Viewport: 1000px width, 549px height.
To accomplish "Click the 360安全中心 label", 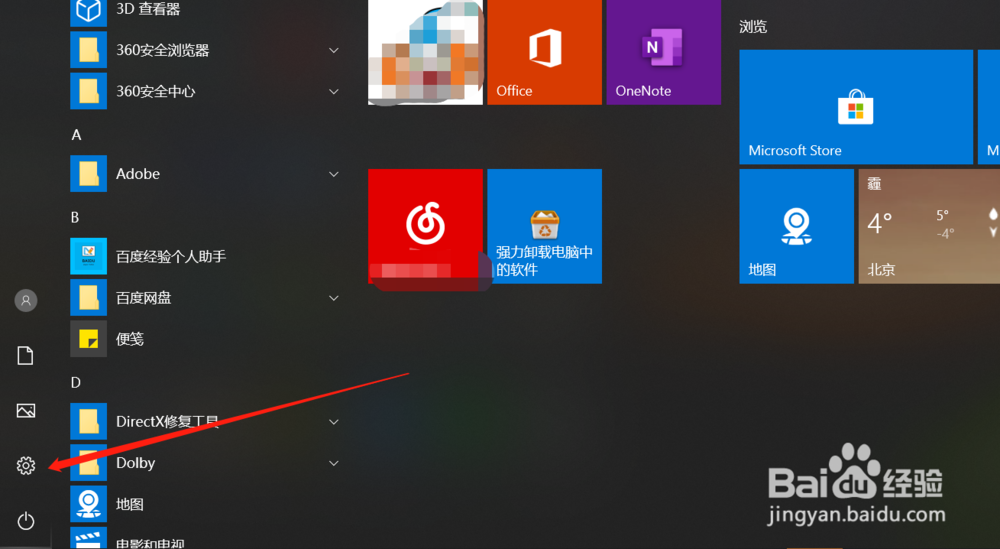I will (156, 92).
